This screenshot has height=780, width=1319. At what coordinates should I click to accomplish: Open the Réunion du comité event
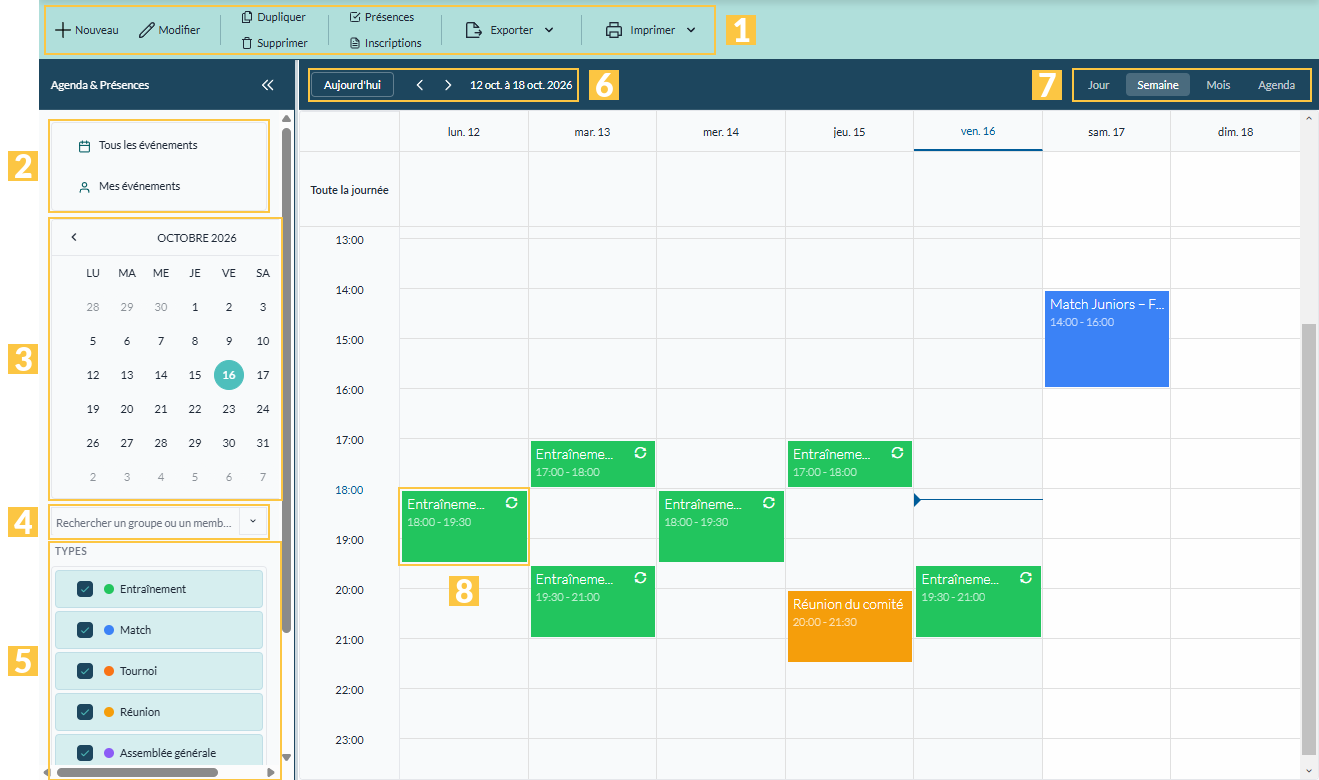coord(850,626)
